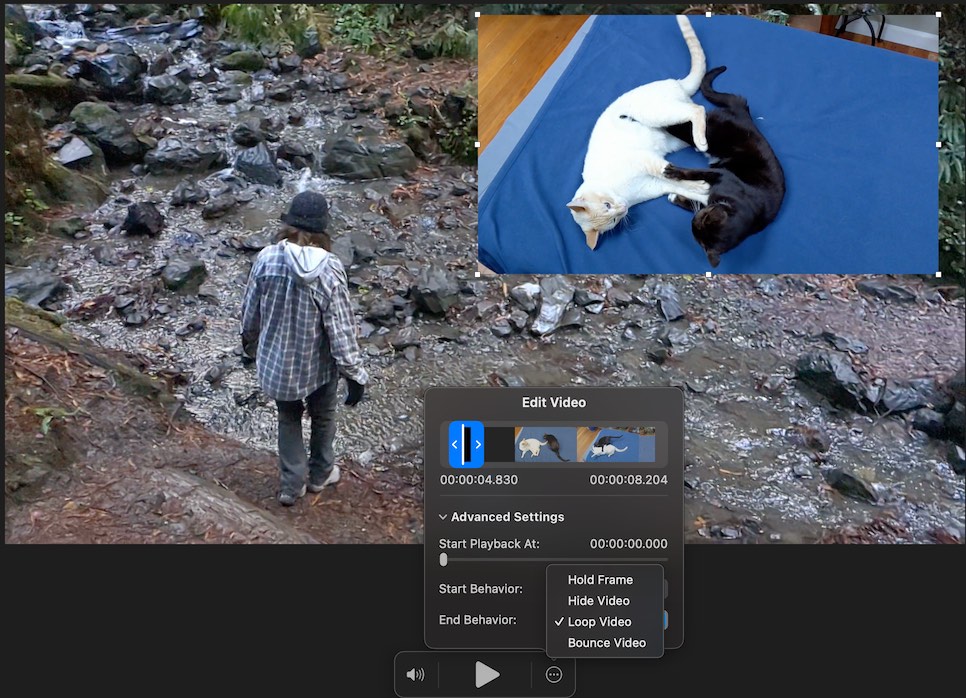Click the top-center handle of cat video
Viewport: 966px width, 698px height.
(708, 14)
